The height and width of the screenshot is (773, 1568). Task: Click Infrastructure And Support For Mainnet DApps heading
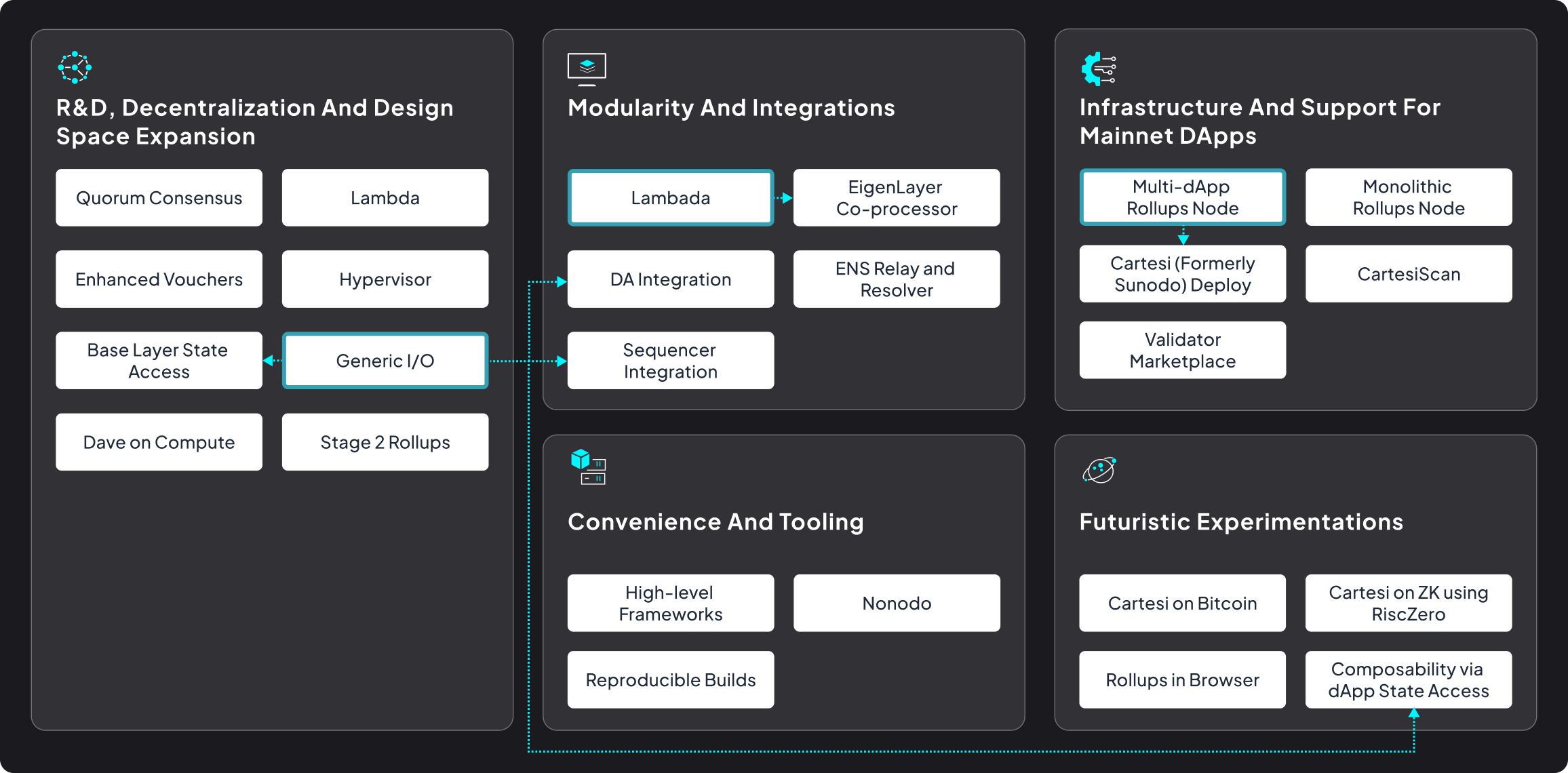pyautogui.click(x=1260, y=121)
